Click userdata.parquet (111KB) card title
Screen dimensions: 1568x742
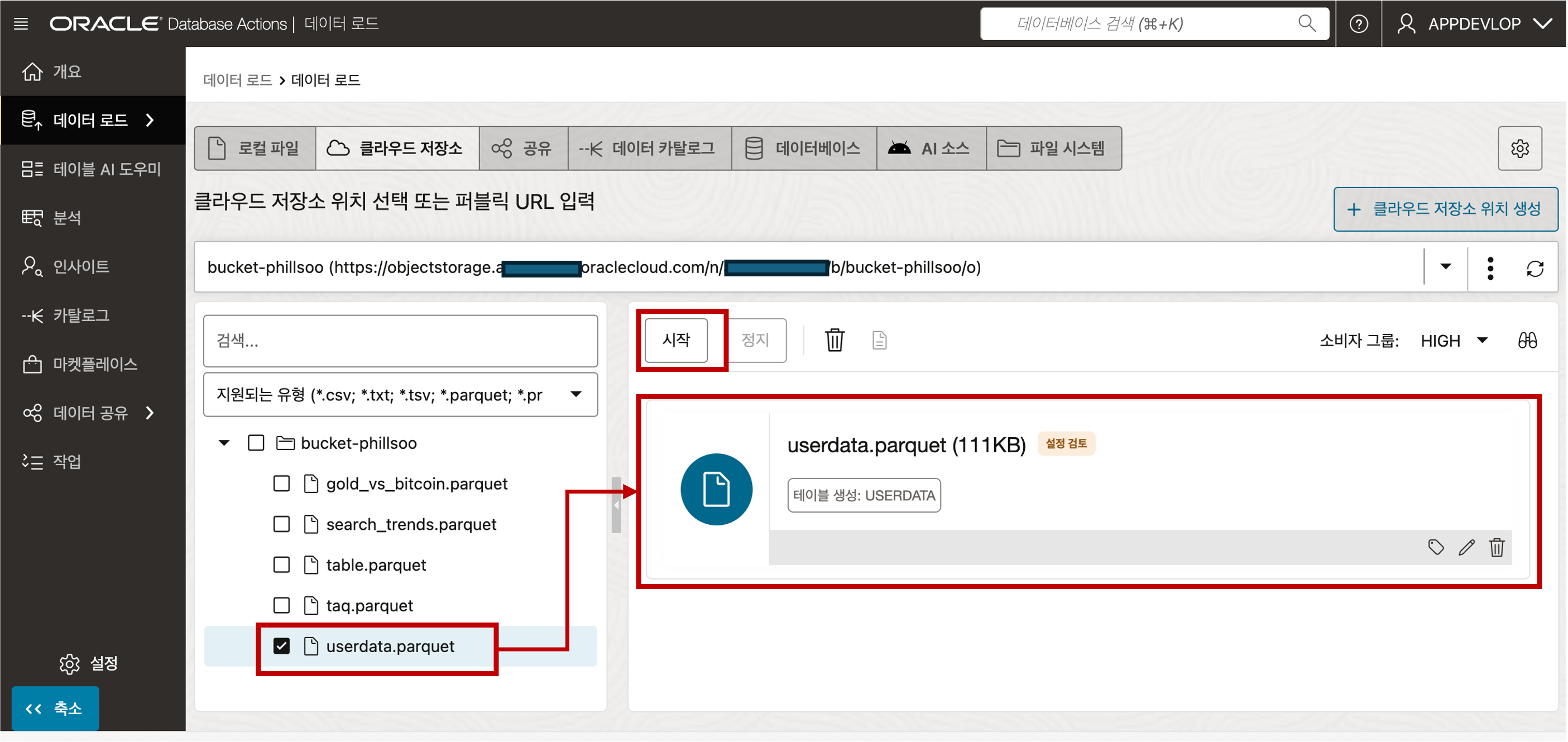[x=907, y=446]
